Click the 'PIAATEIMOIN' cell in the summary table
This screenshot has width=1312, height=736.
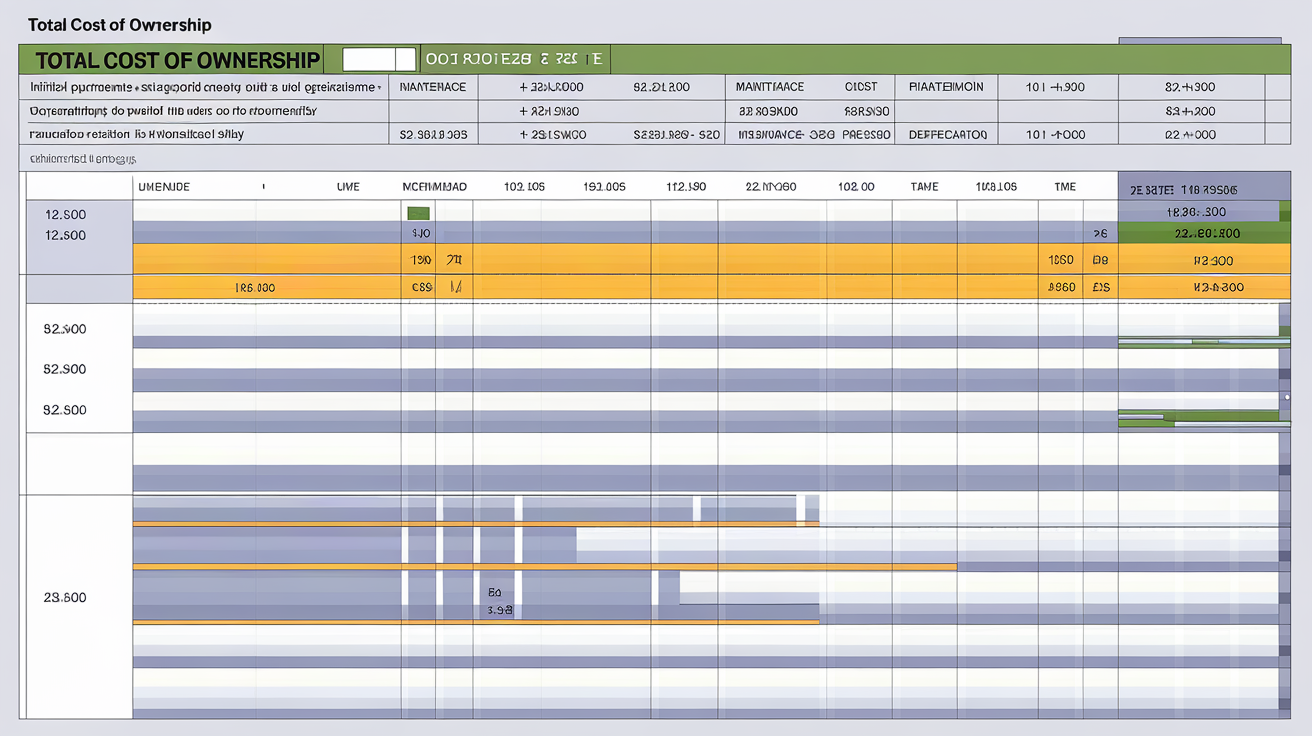tap(946, 87)
